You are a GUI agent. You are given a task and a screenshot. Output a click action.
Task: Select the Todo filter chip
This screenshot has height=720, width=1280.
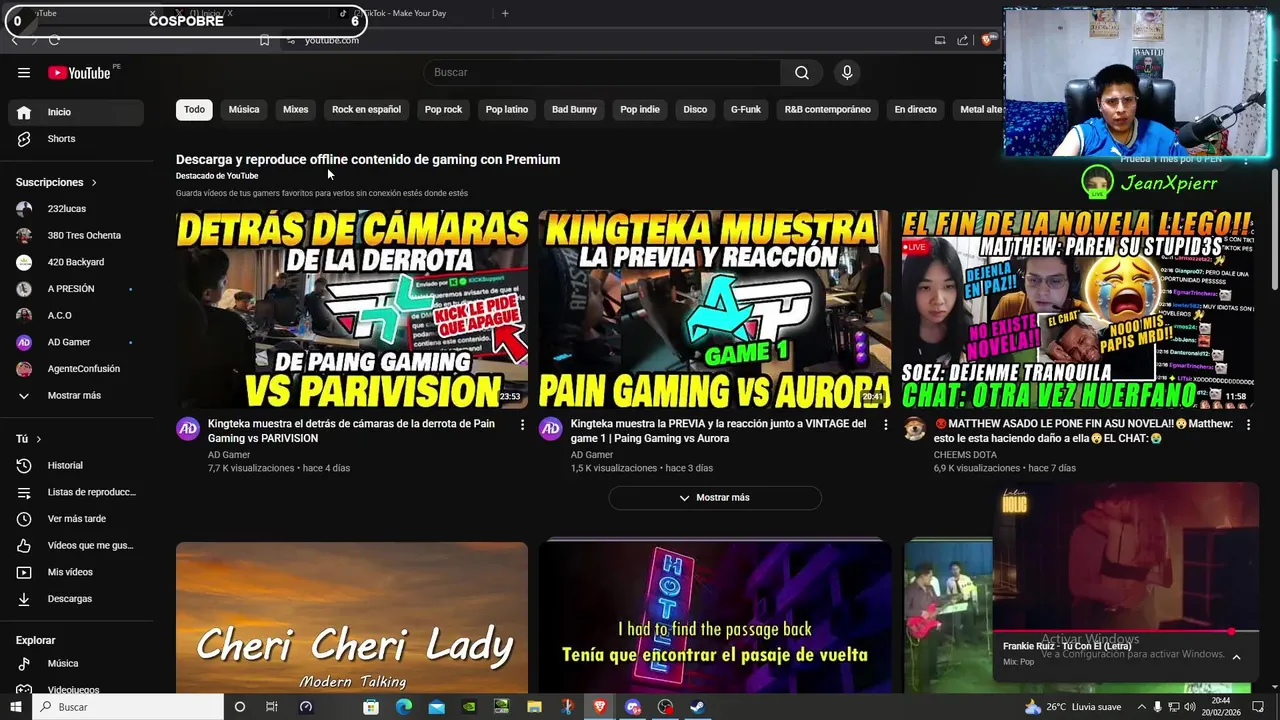pos(194,109)
